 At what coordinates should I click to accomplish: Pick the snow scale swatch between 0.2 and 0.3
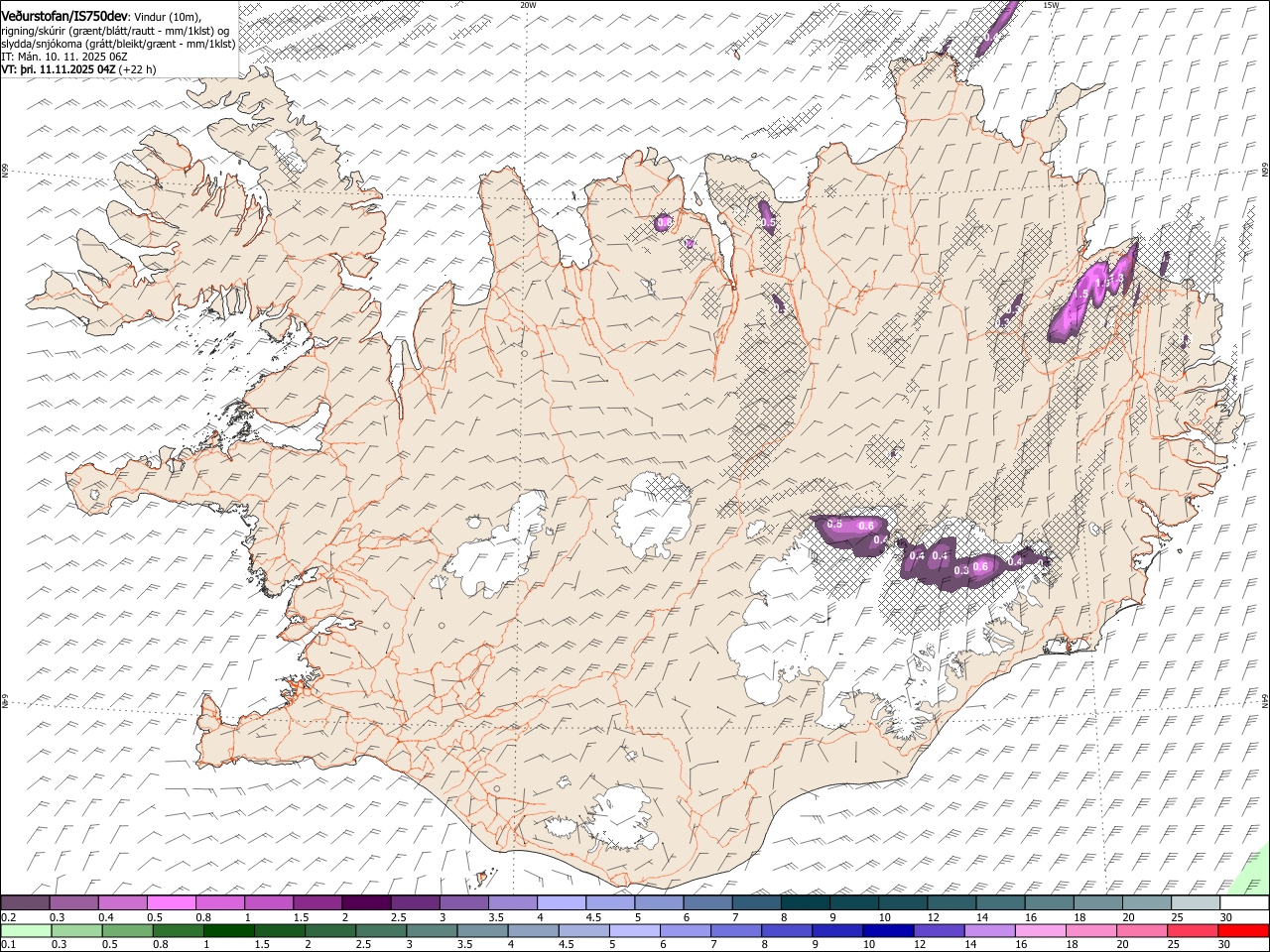tap(25, 903)
